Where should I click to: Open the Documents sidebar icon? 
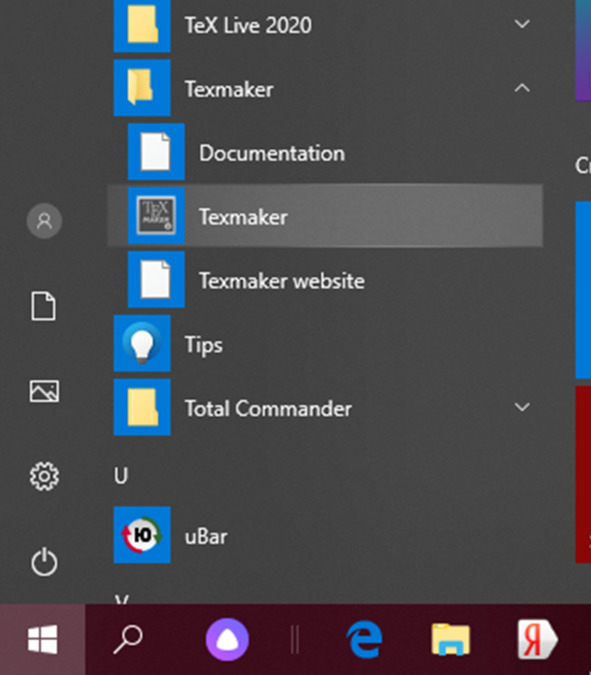click(44, 306)
